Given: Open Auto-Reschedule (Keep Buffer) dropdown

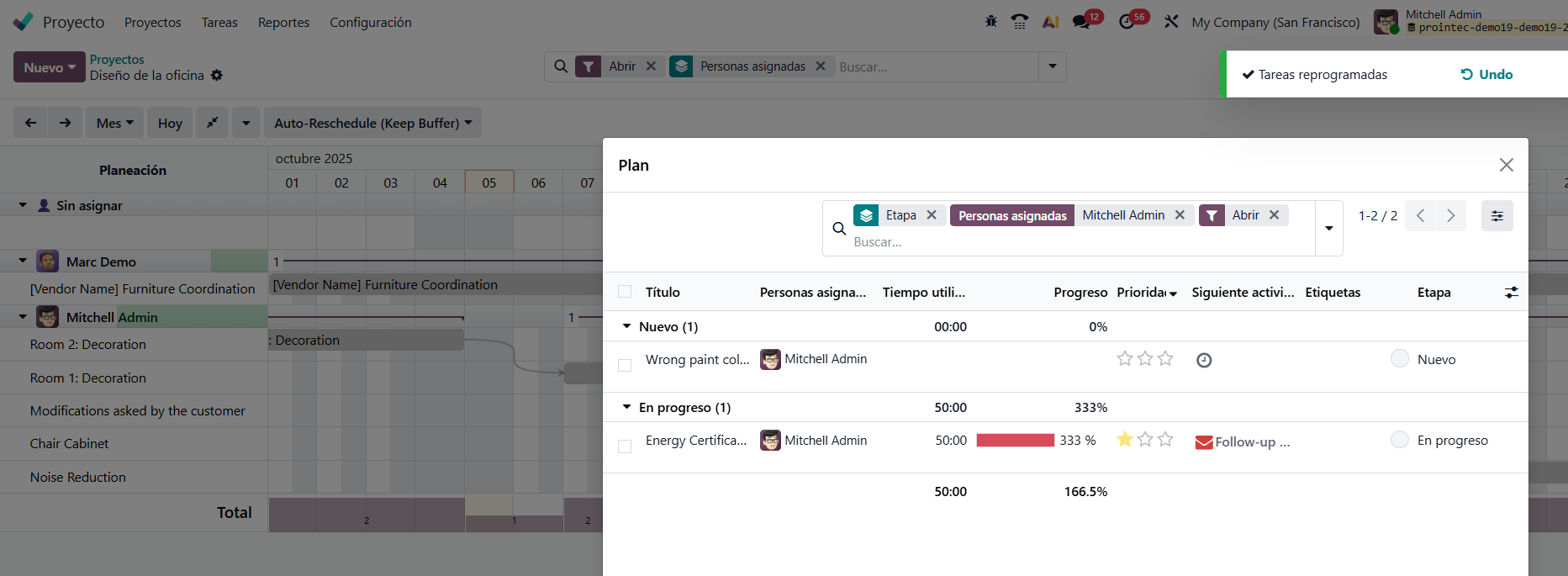Looking at the screenshot, I should coord(372,123).
